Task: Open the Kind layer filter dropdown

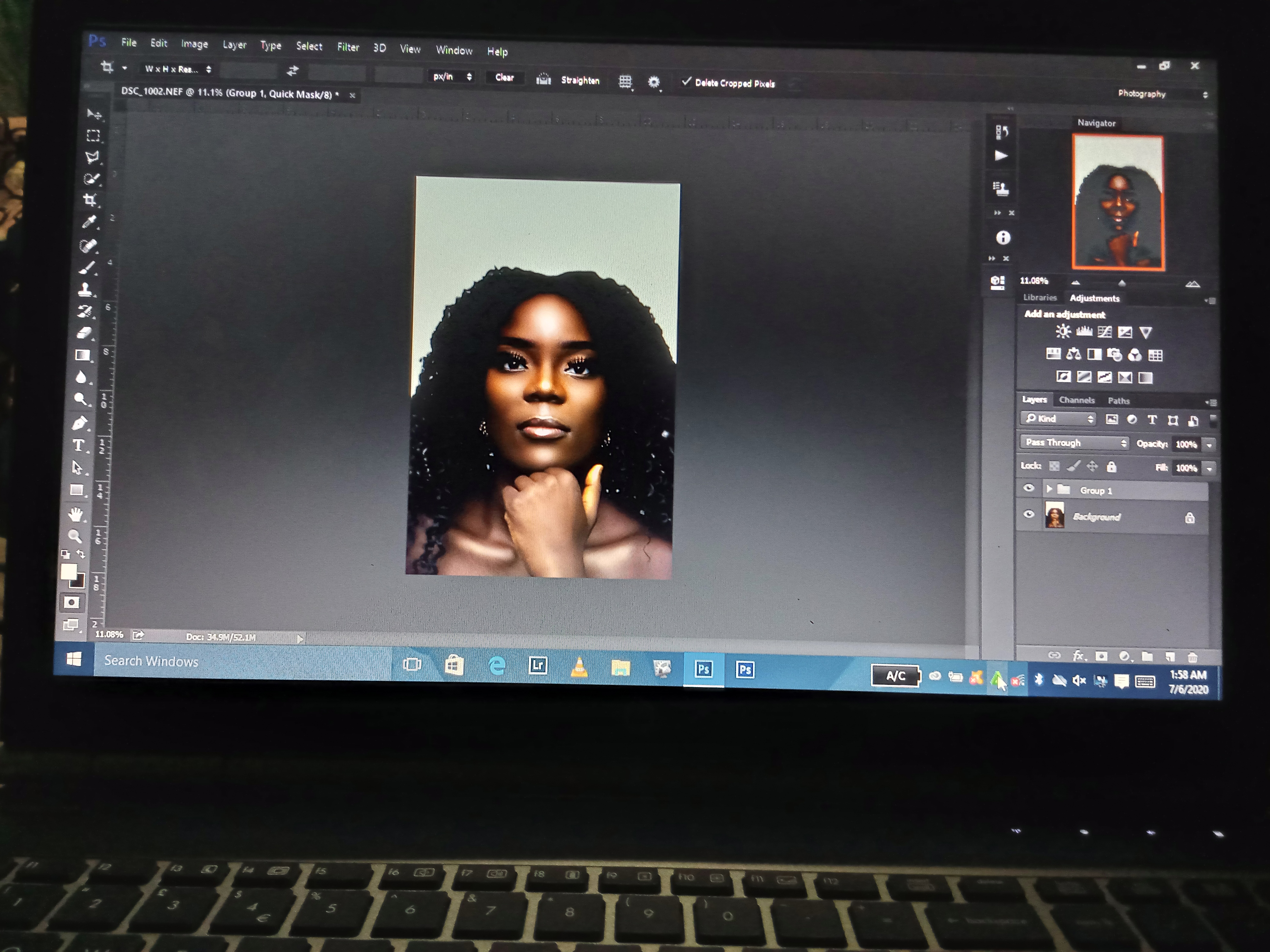Action: pyautogui.click(x=1058, y=419)
